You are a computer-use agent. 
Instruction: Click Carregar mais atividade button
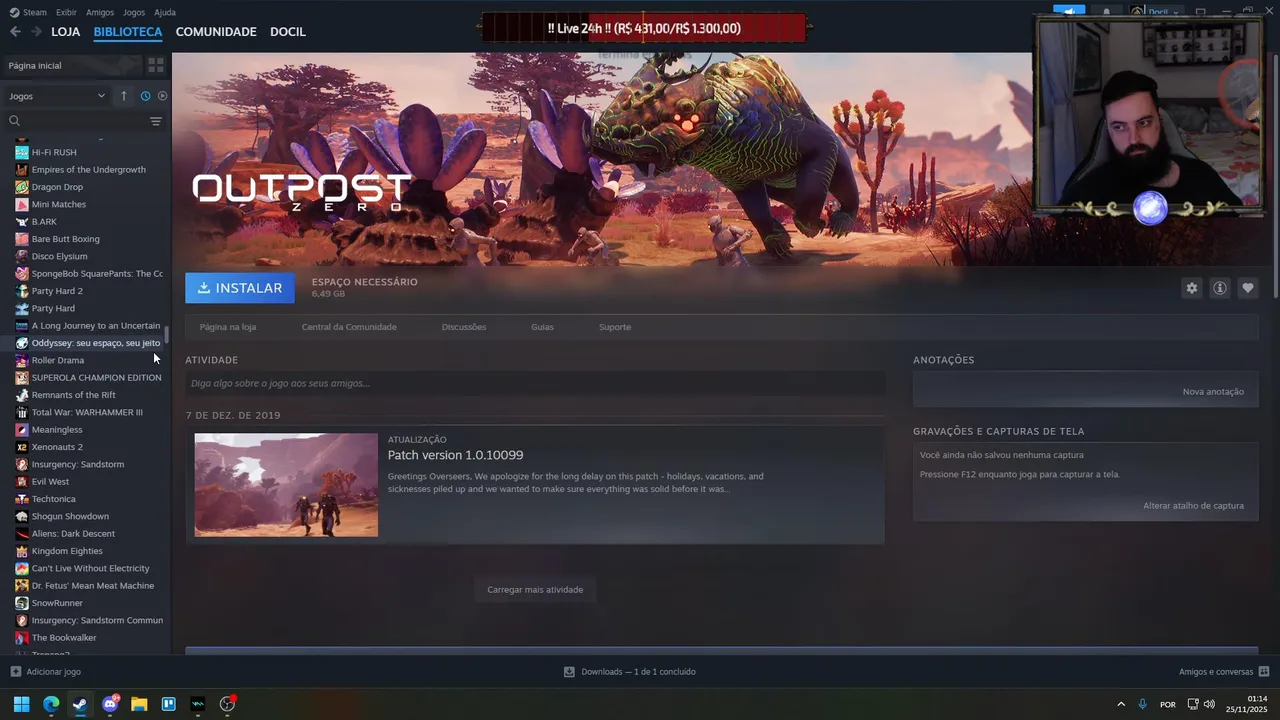click(535, 590)
